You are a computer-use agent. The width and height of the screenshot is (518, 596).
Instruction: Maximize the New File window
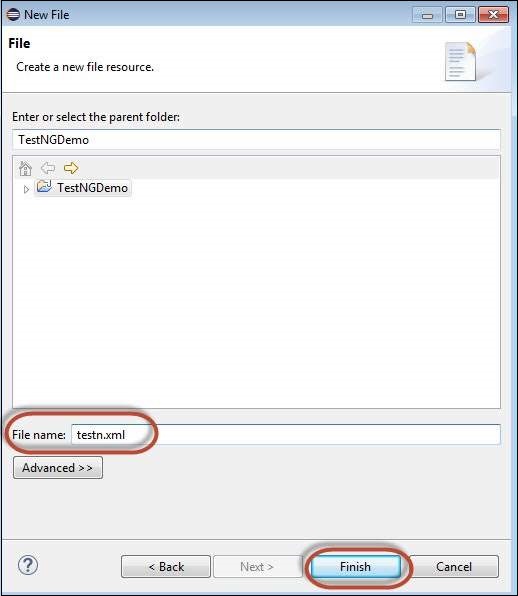pos(460,15)
